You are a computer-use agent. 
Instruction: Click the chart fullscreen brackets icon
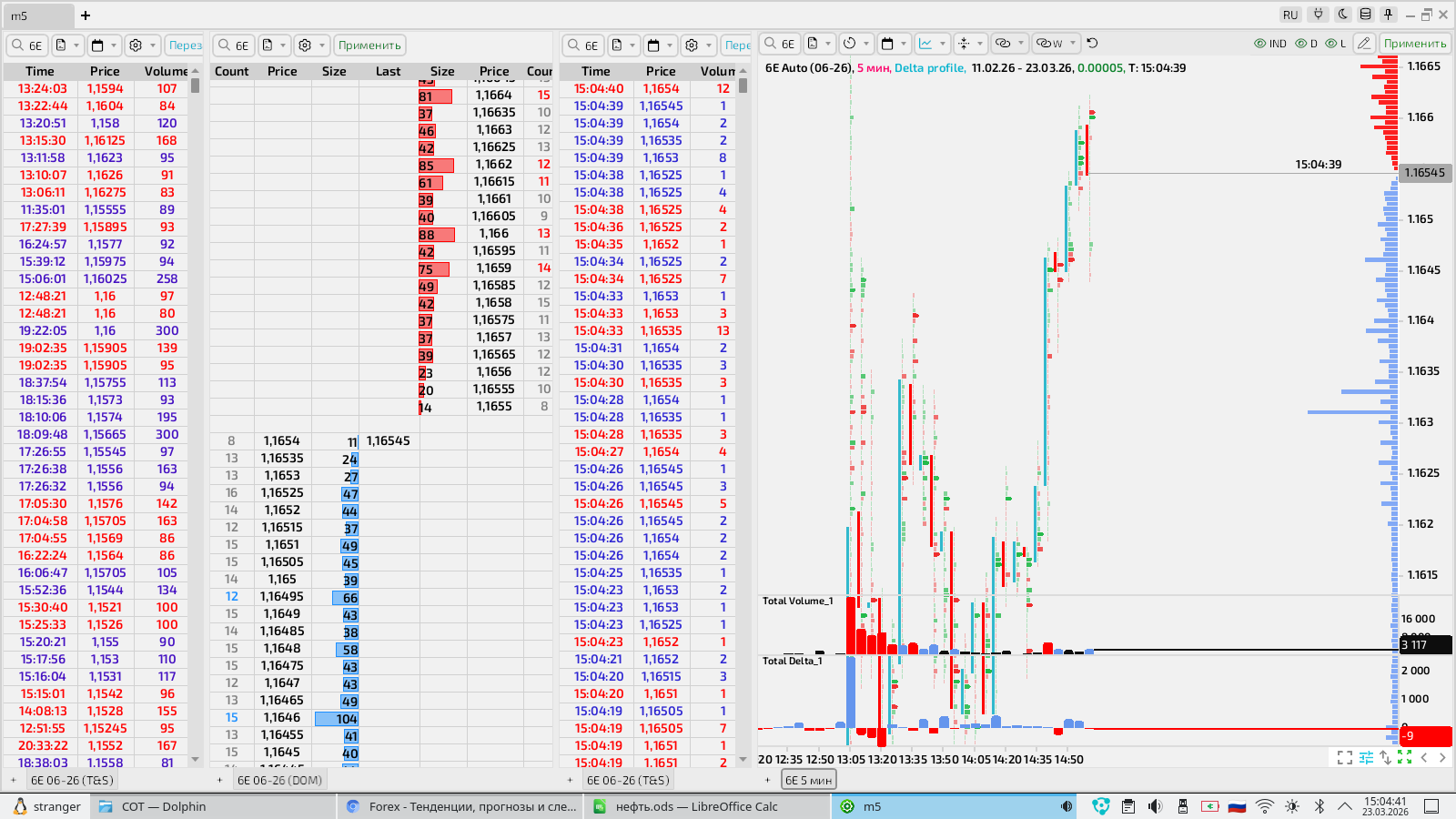click(x=1345, y=757)
